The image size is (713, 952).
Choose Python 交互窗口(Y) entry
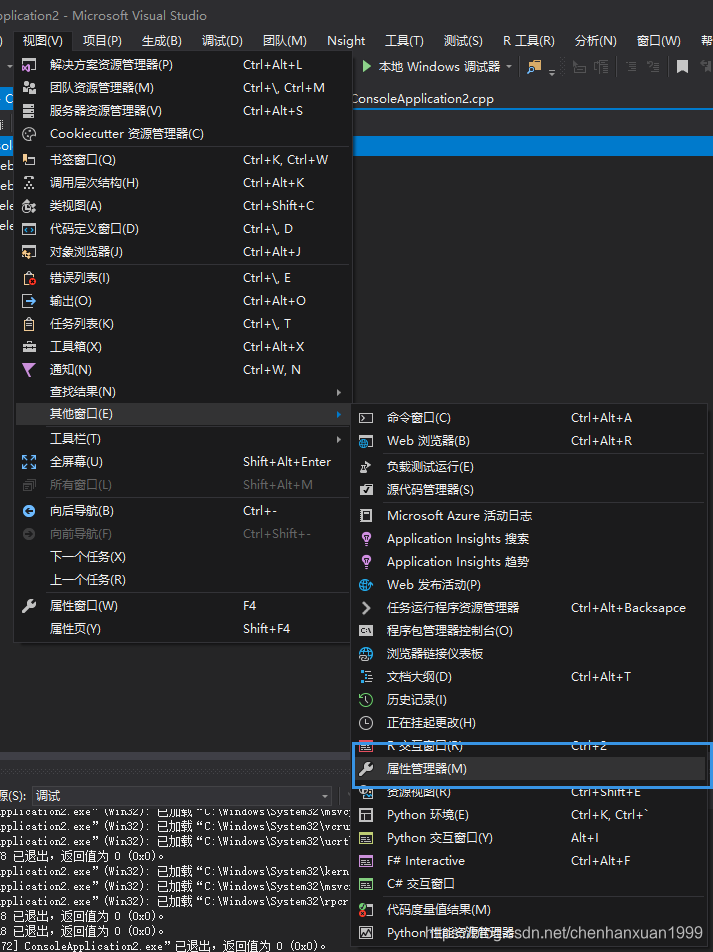coord(529,838)
